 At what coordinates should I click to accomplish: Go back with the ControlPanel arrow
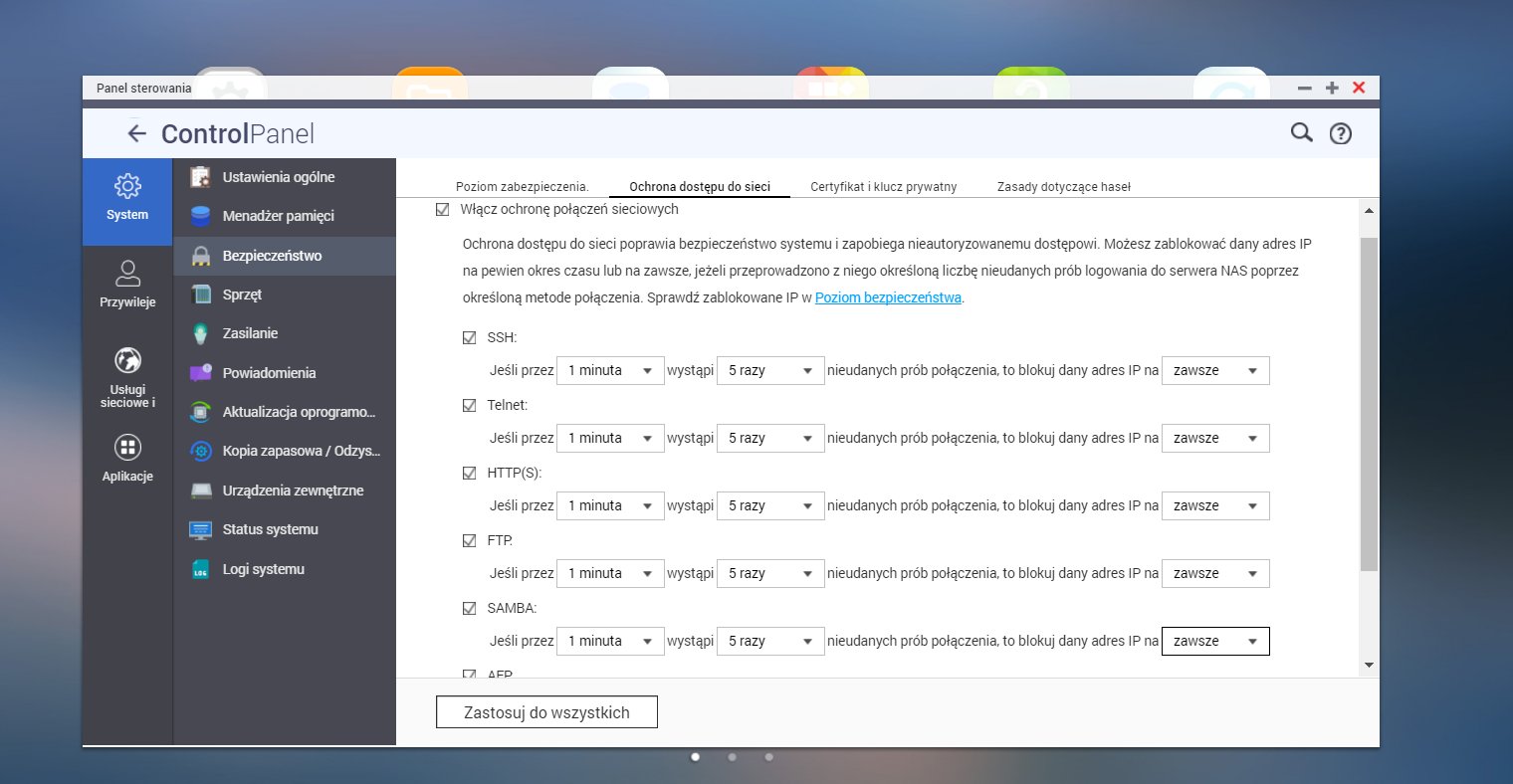(137, 133)
